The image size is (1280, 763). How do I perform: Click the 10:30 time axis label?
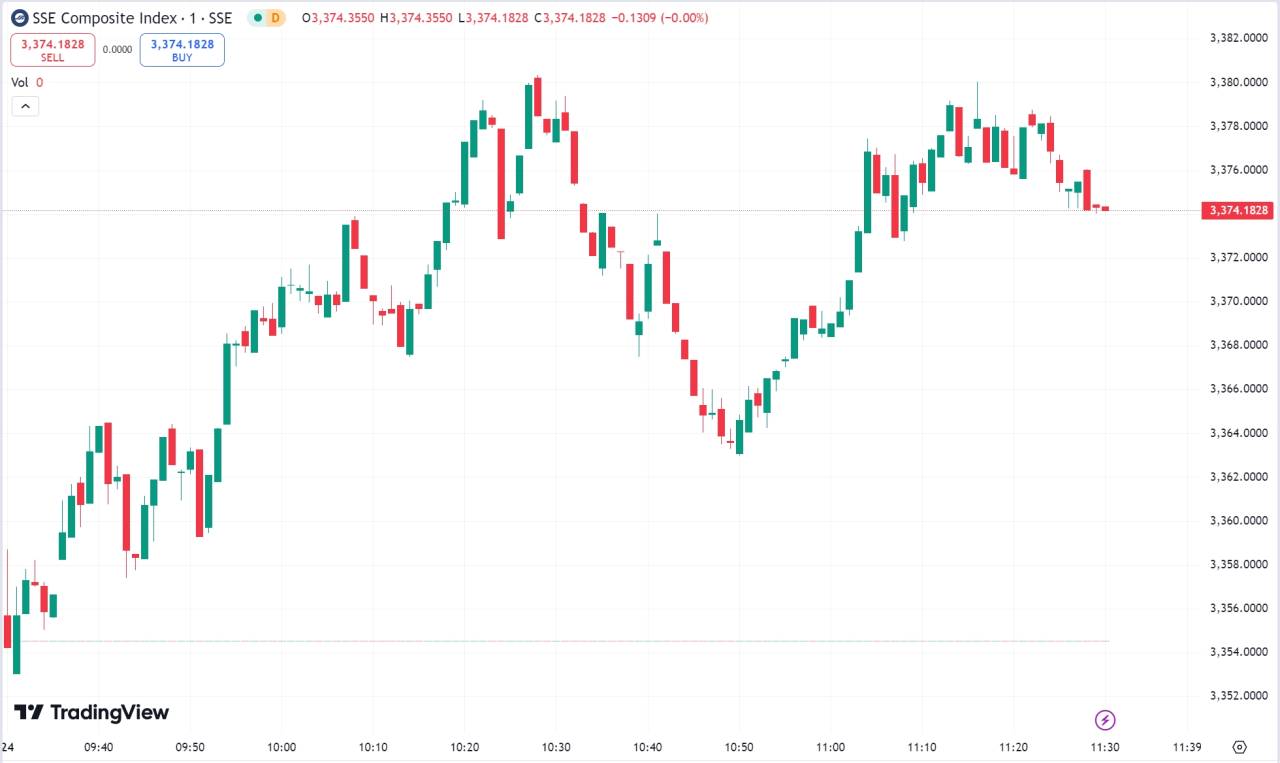click(x=556, y=747)
